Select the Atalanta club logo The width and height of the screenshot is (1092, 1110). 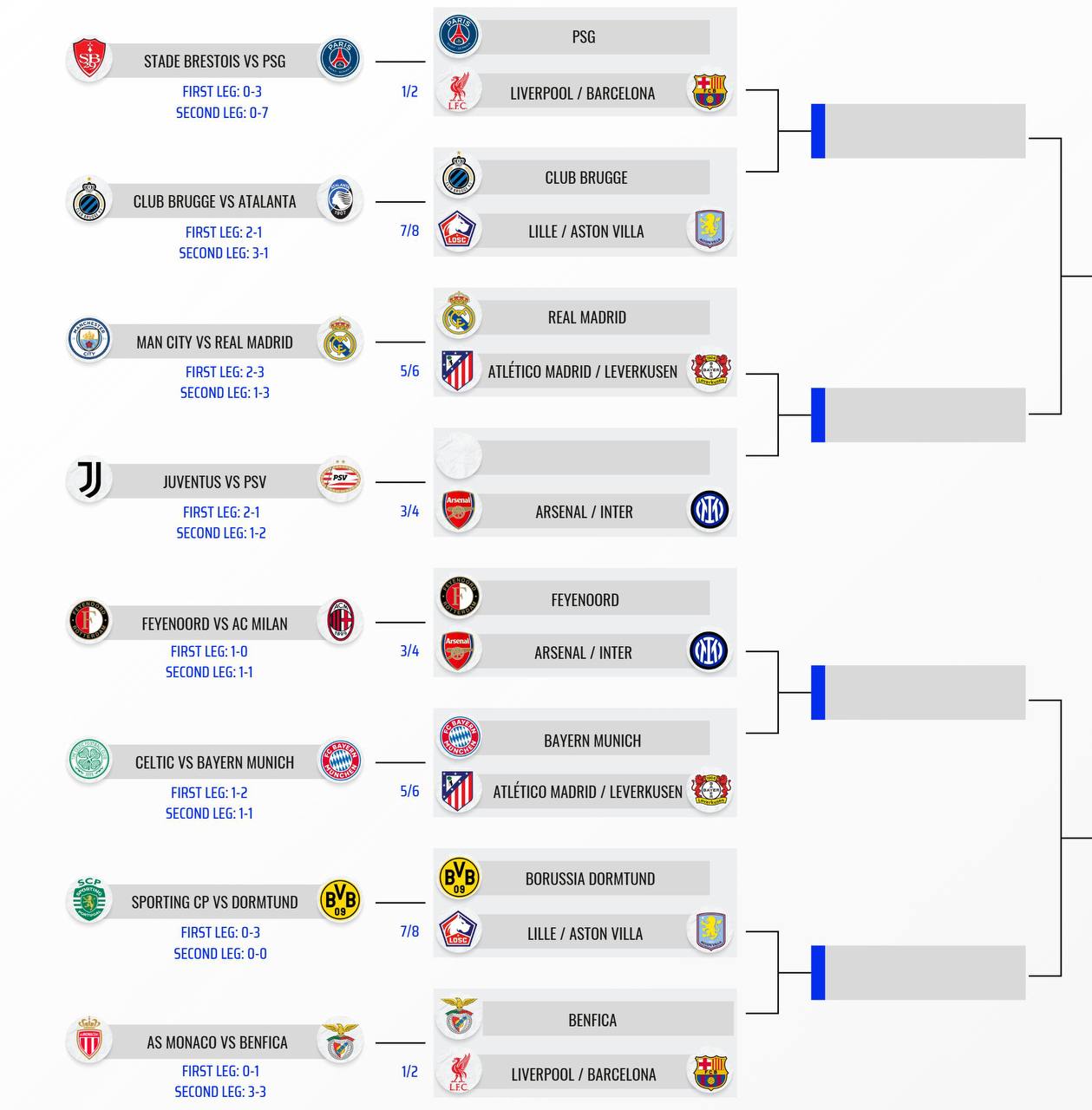pyautogui.click(x=339, y=200)
